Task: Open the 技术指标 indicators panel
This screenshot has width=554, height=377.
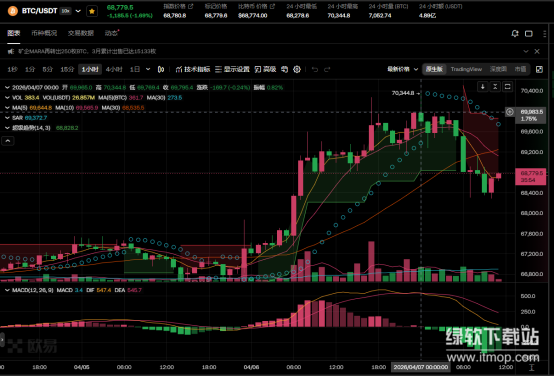Action: point(193,69)
